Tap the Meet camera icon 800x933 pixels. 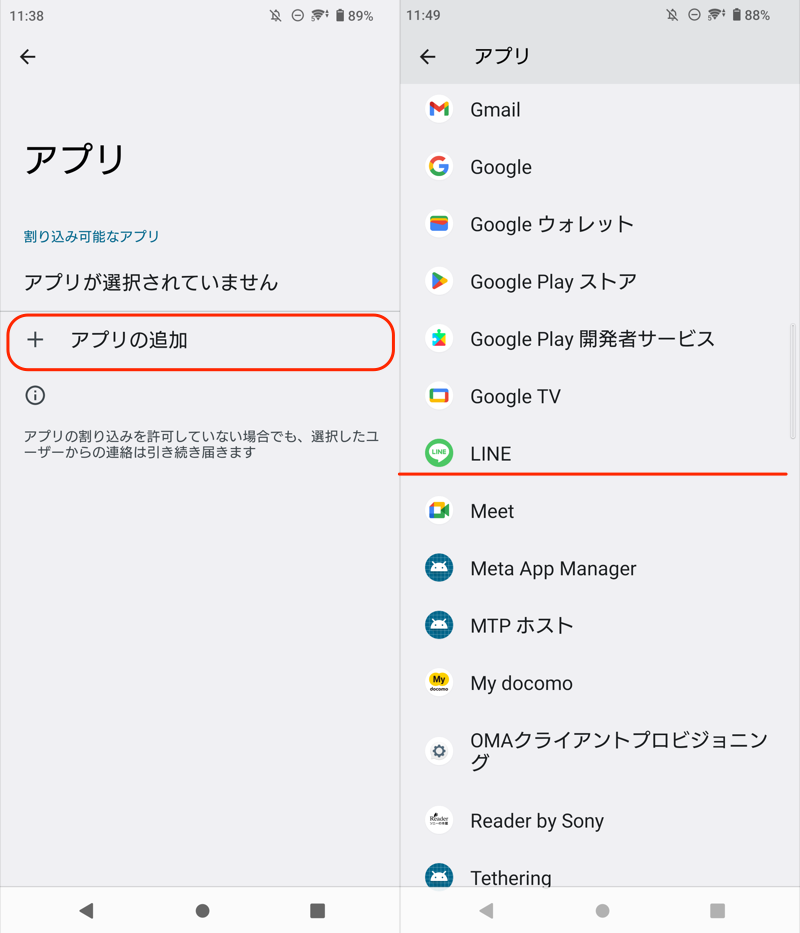438,511
